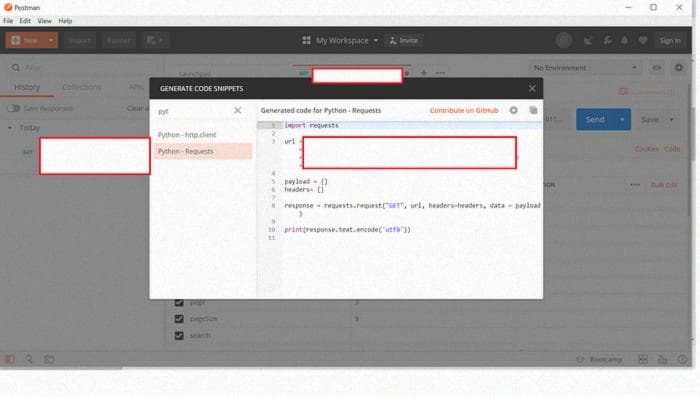
Task: Open the Cookies link
Action: 647,149
